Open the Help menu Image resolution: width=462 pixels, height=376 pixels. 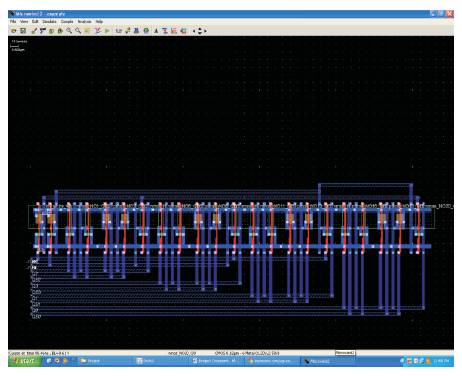(99, 21)
